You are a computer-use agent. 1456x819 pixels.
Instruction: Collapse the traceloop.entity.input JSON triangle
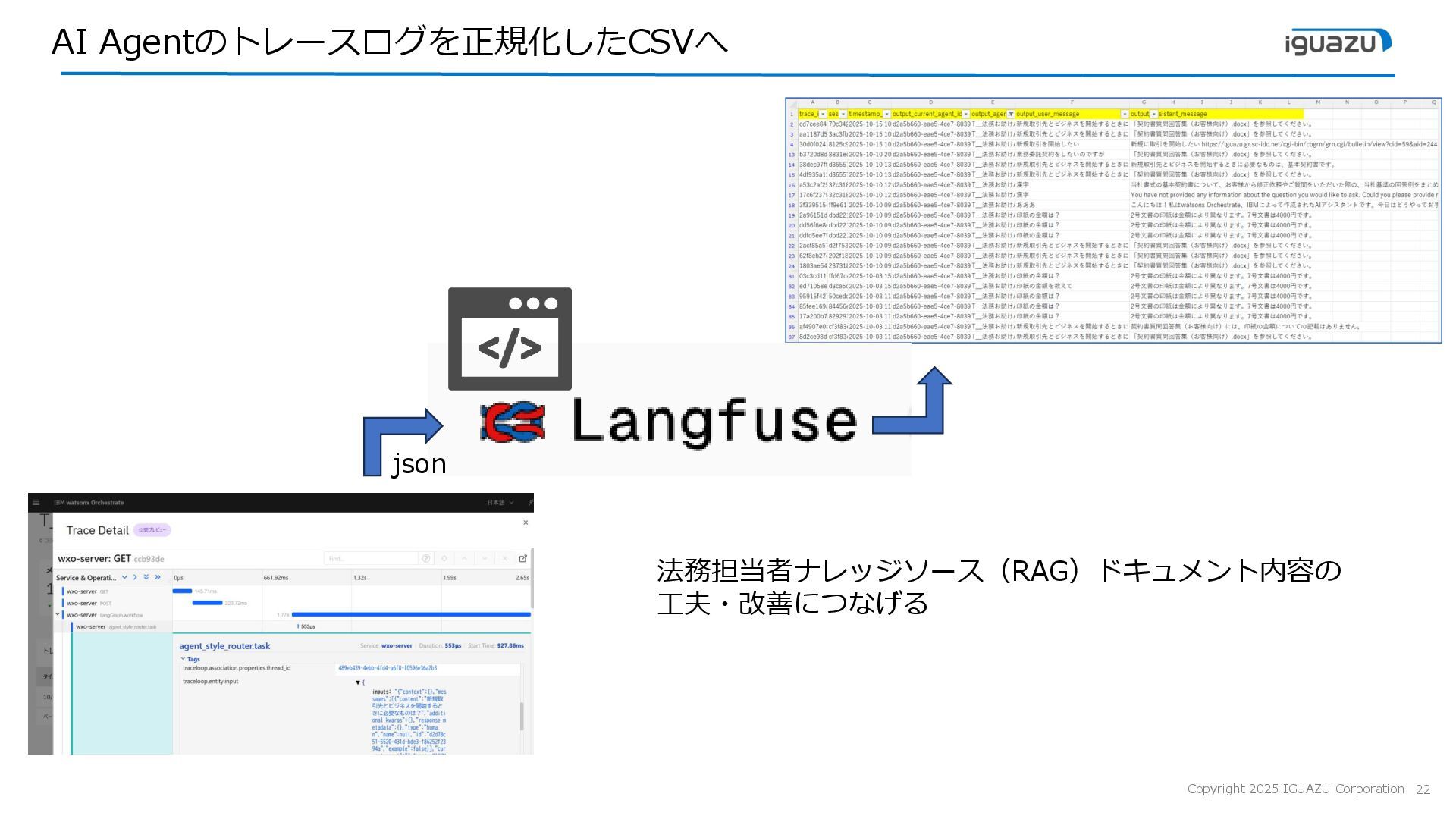coord(358,682)
